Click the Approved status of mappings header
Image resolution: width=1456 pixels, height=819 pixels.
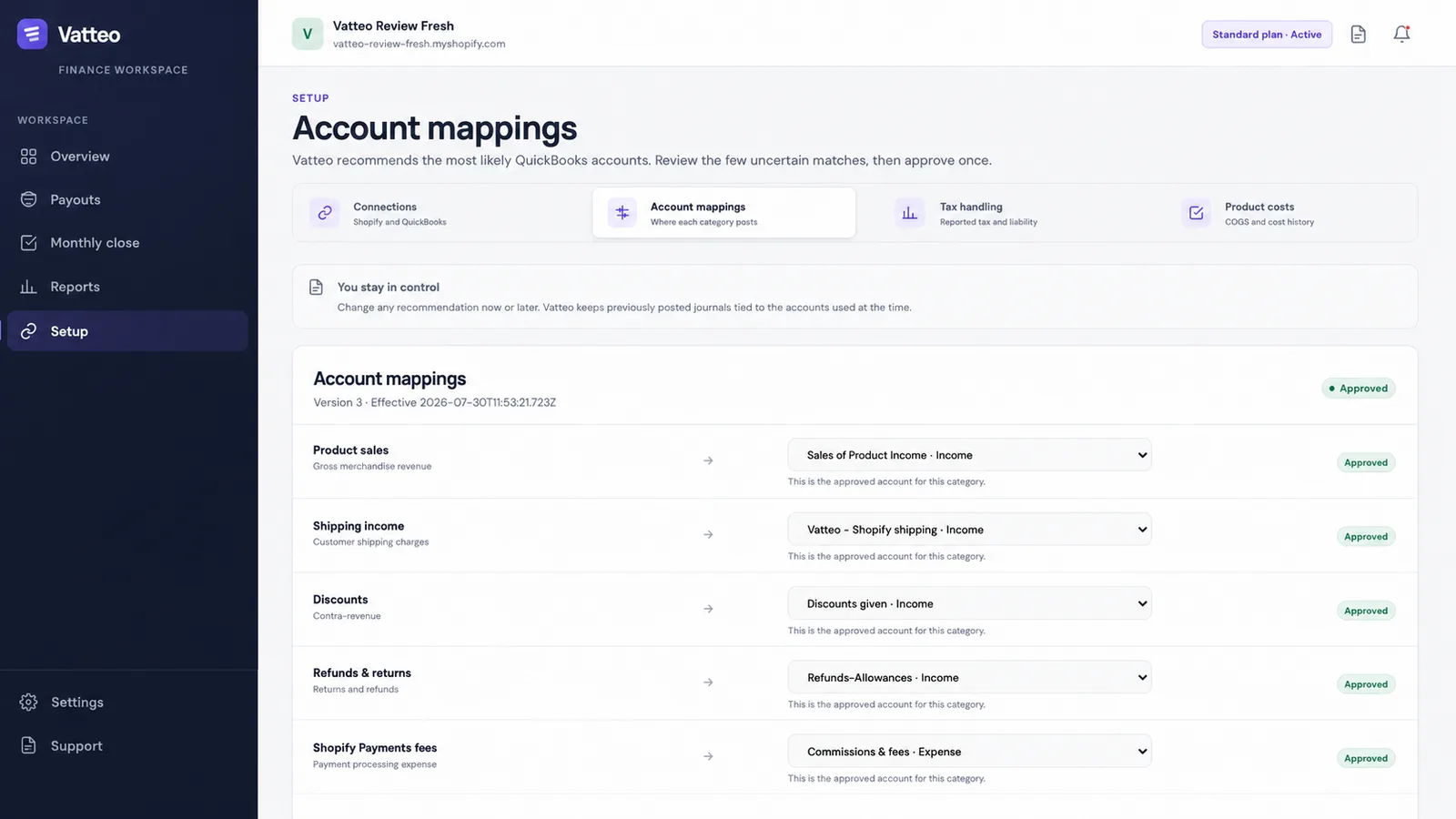coord(1358,389)
